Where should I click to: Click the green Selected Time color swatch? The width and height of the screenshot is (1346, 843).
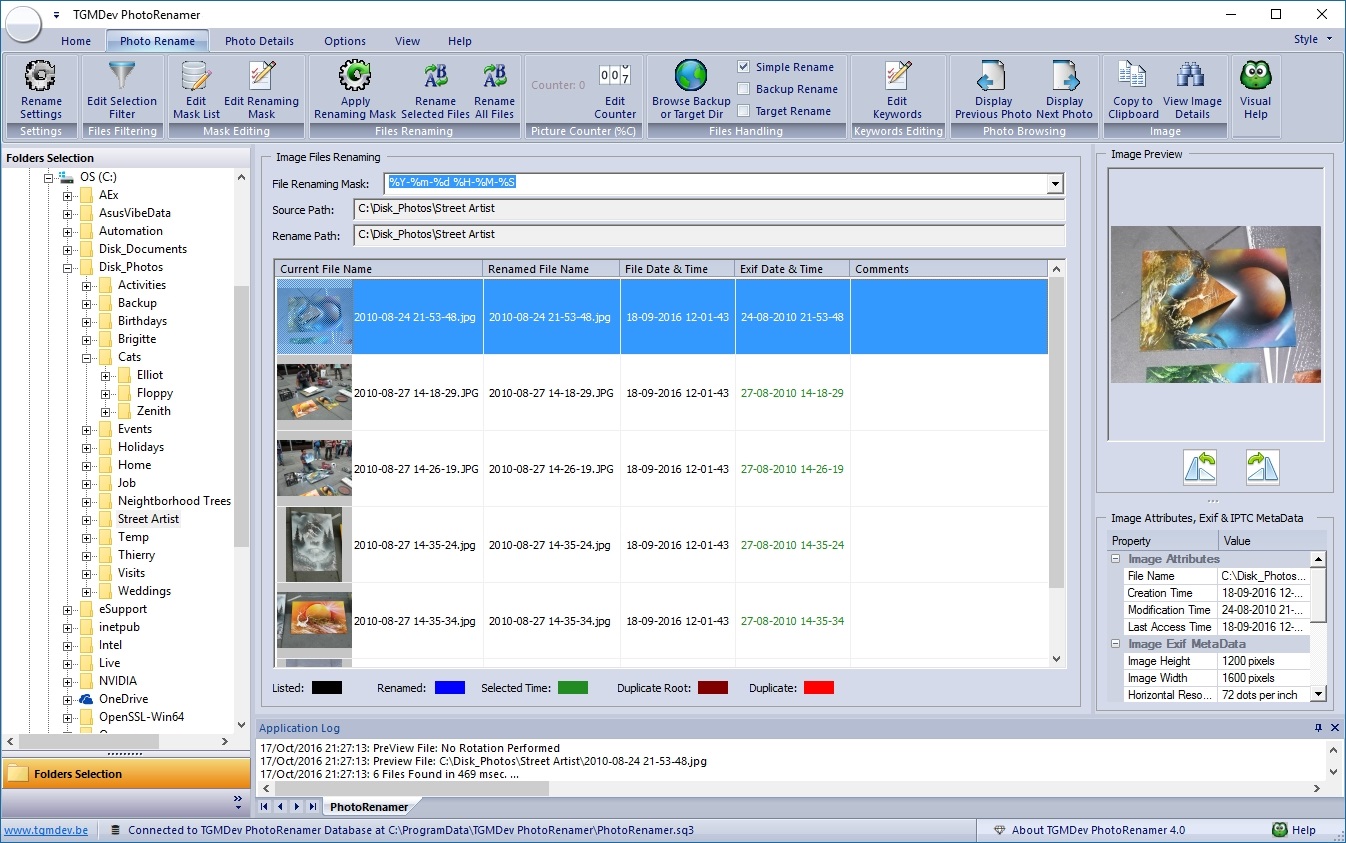(573, 688)
